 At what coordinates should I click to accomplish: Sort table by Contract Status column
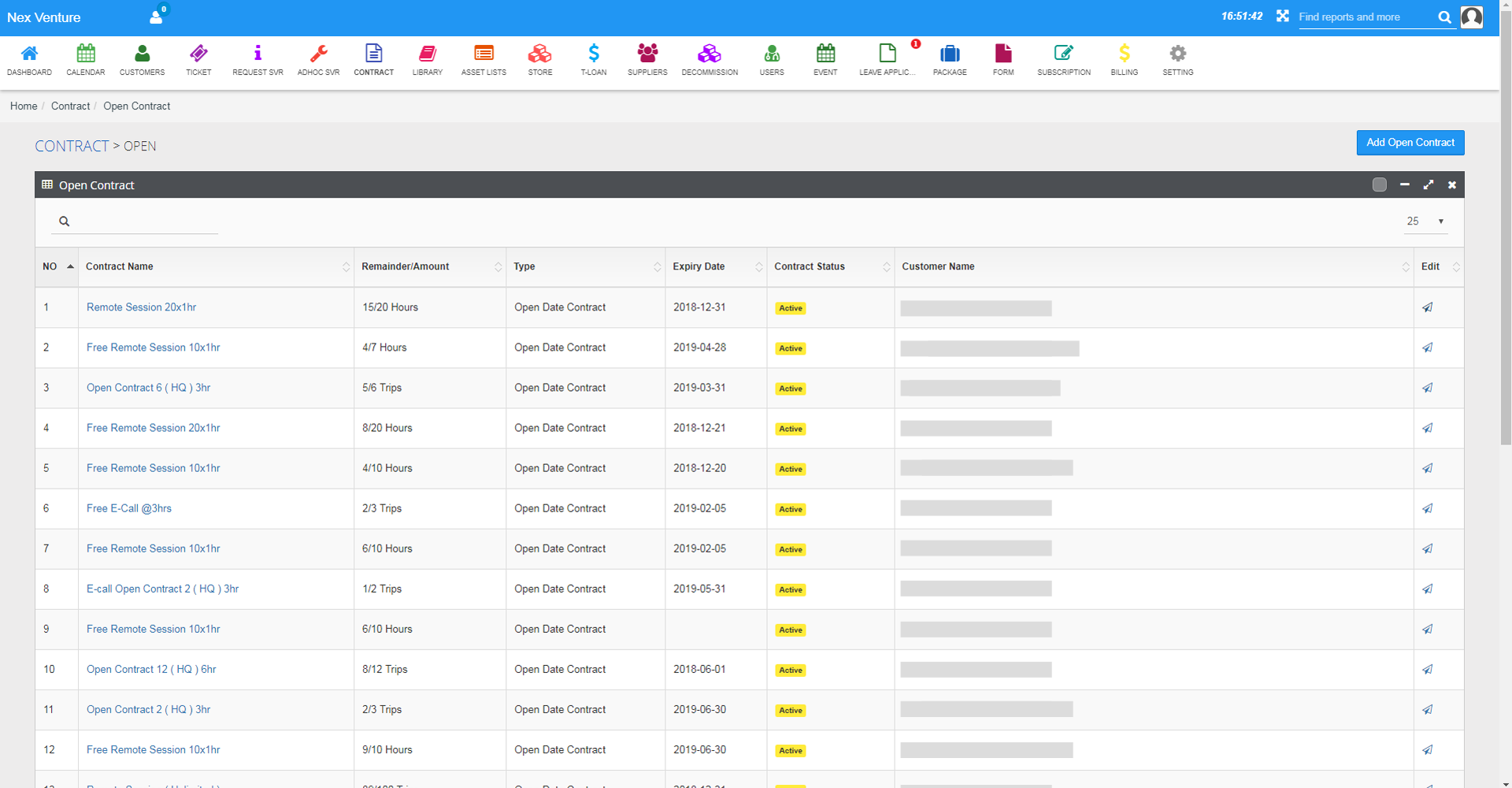(830, 267)
